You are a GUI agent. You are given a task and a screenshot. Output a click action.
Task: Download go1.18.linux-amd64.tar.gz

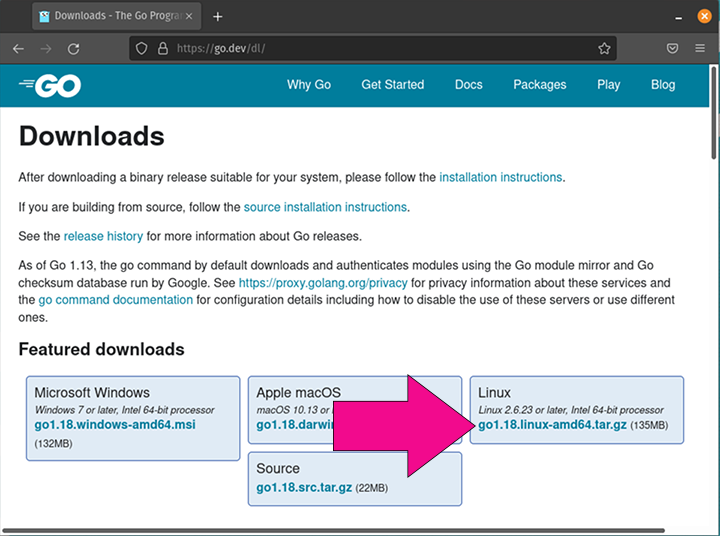pyautogui.click(x=552, y=424)
